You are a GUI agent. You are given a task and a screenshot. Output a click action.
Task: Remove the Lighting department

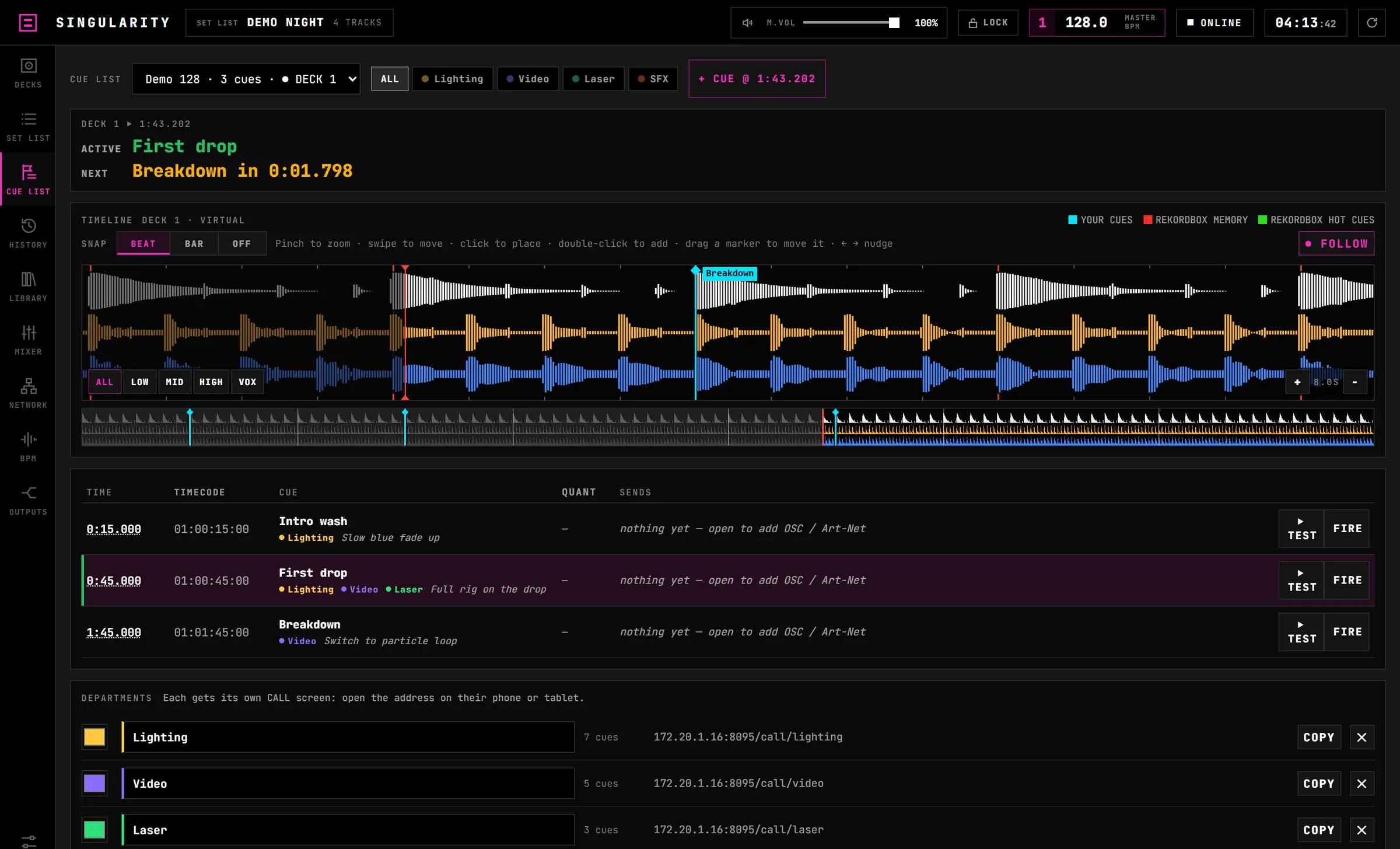pyautogui.click(x=1362, y=737)
